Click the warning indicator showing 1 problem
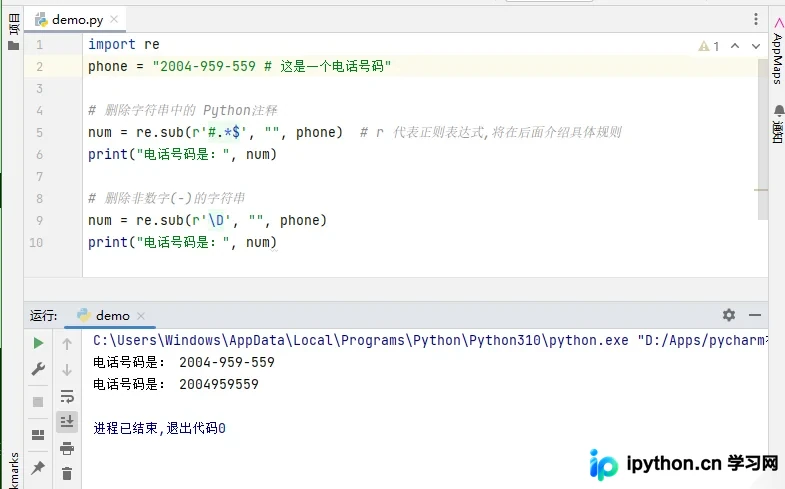Image resolution: width=785 pixels, height=489 pixels. point(708,46)
